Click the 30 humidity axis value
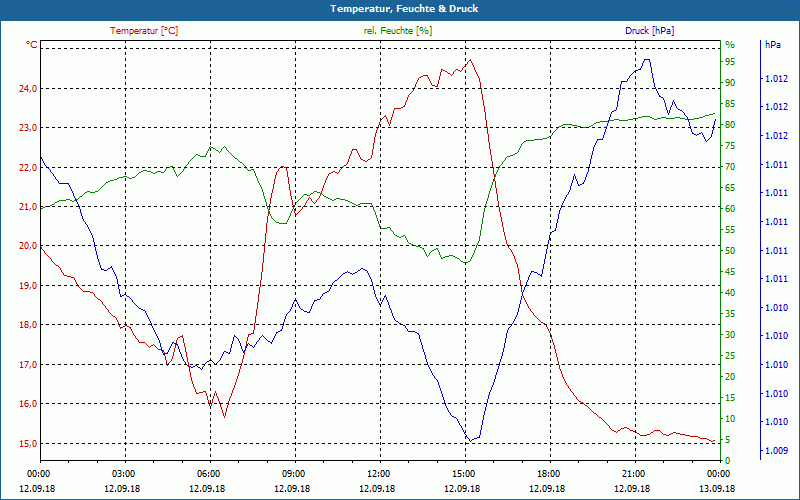The width and height of the screenshot is (800, 500). (730, 335)
